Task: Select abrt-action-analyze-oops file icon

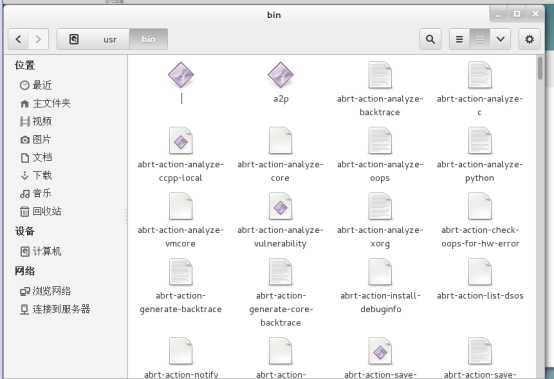Action: coord(380,141)
